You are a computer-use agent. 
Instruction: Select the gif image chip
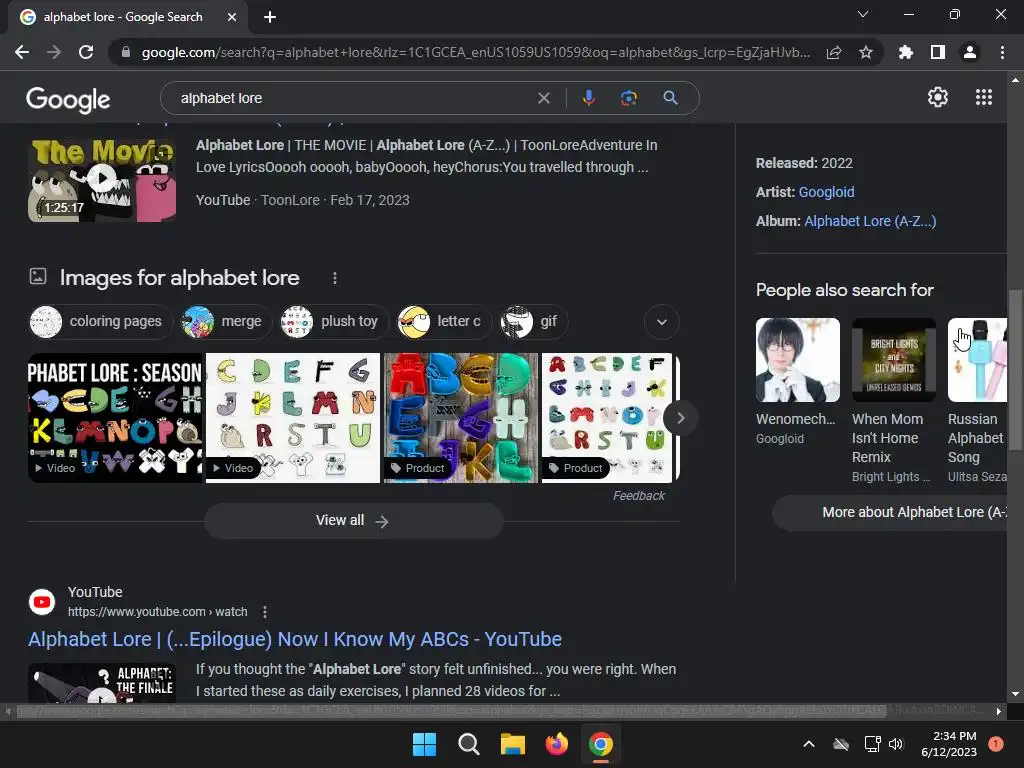(533, 321)
